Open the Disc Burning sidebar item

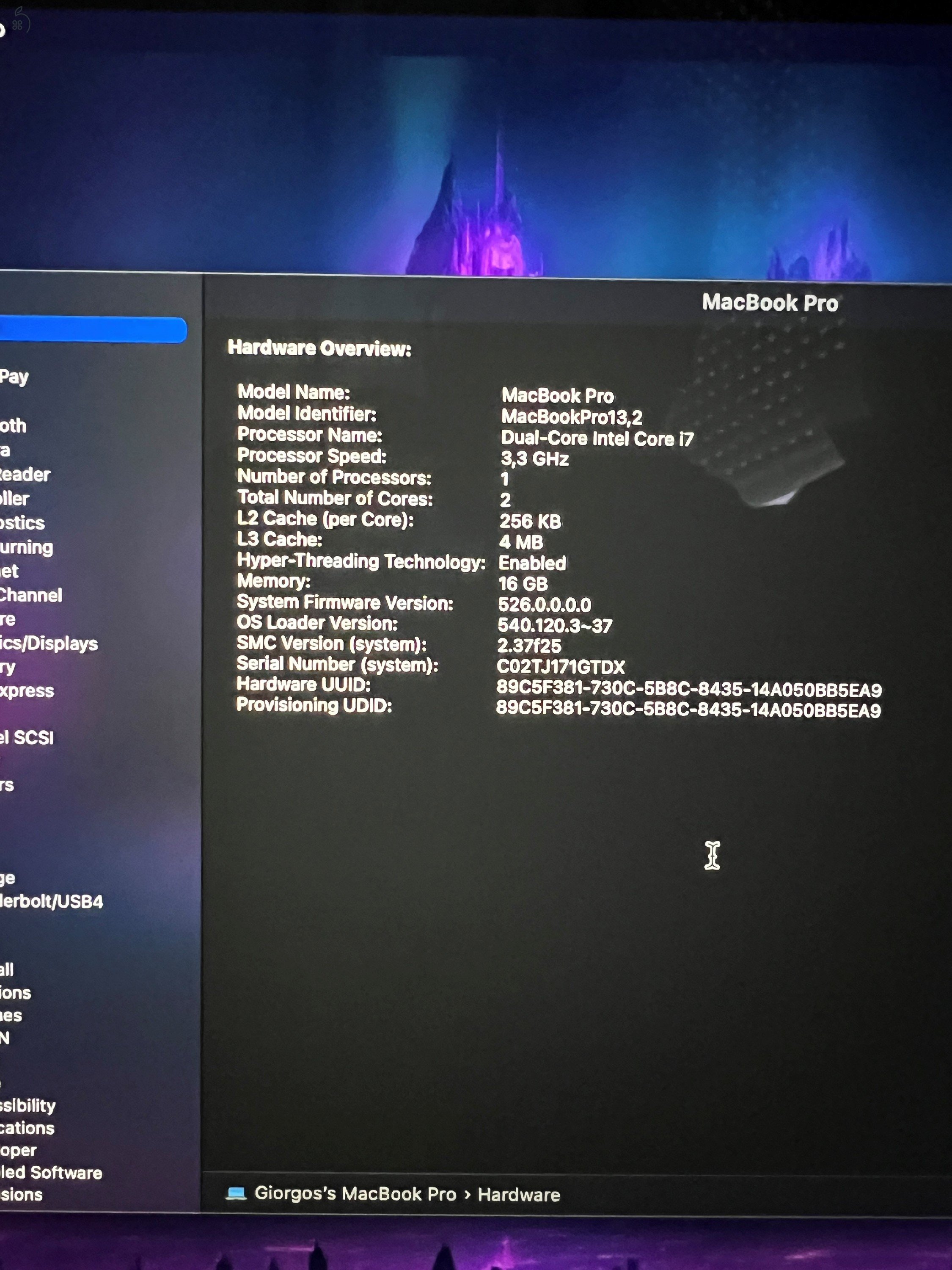point(26,547)
